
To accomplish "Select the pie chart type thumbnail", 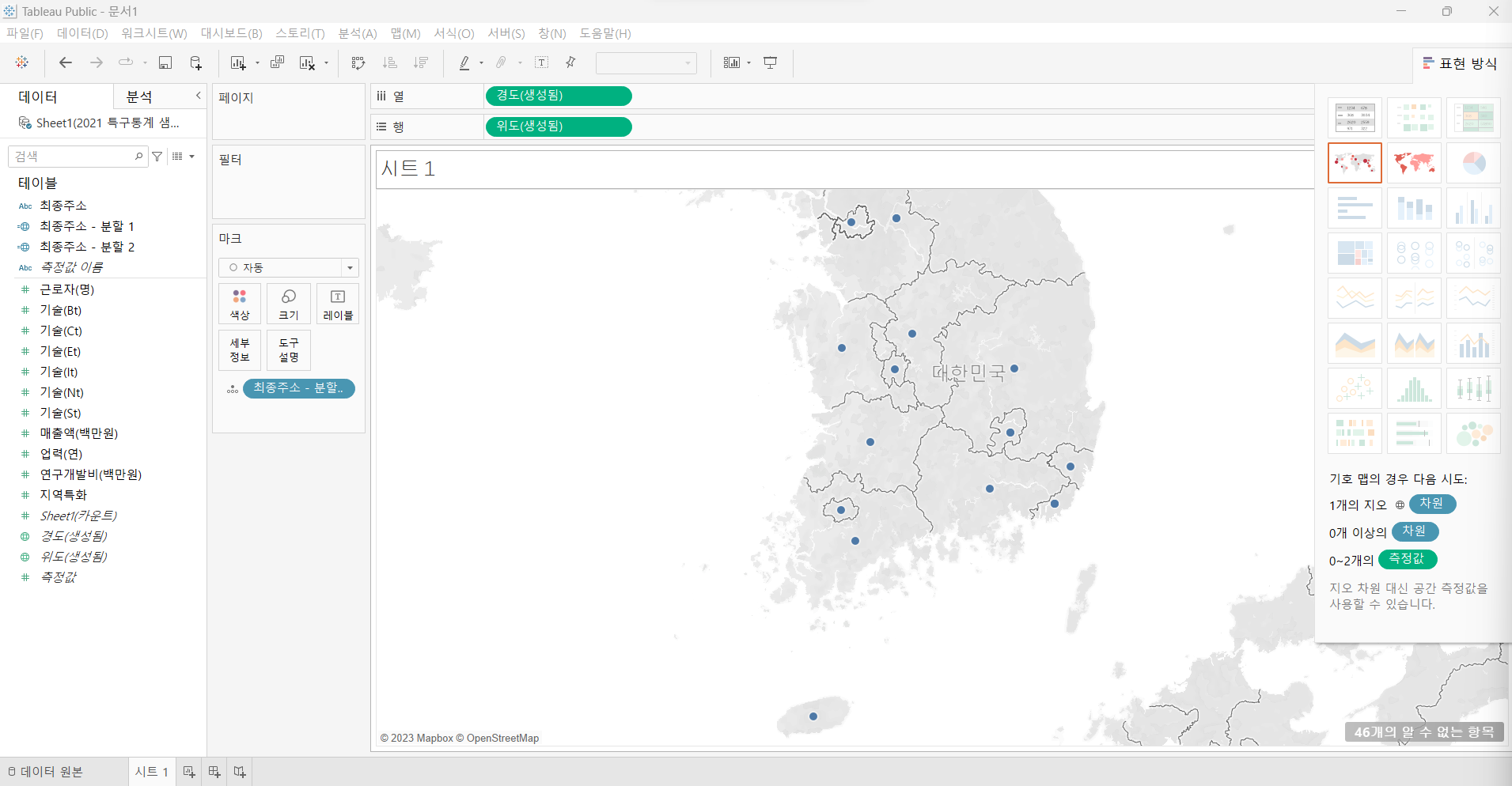I will 1473,163.
